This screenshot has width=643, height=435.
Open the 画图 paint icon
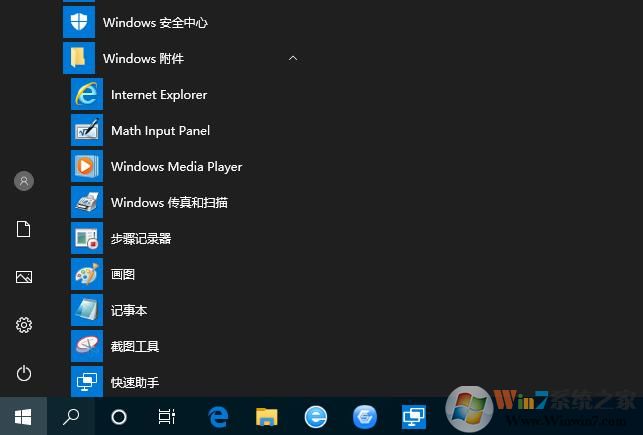[x=87, y=274]
